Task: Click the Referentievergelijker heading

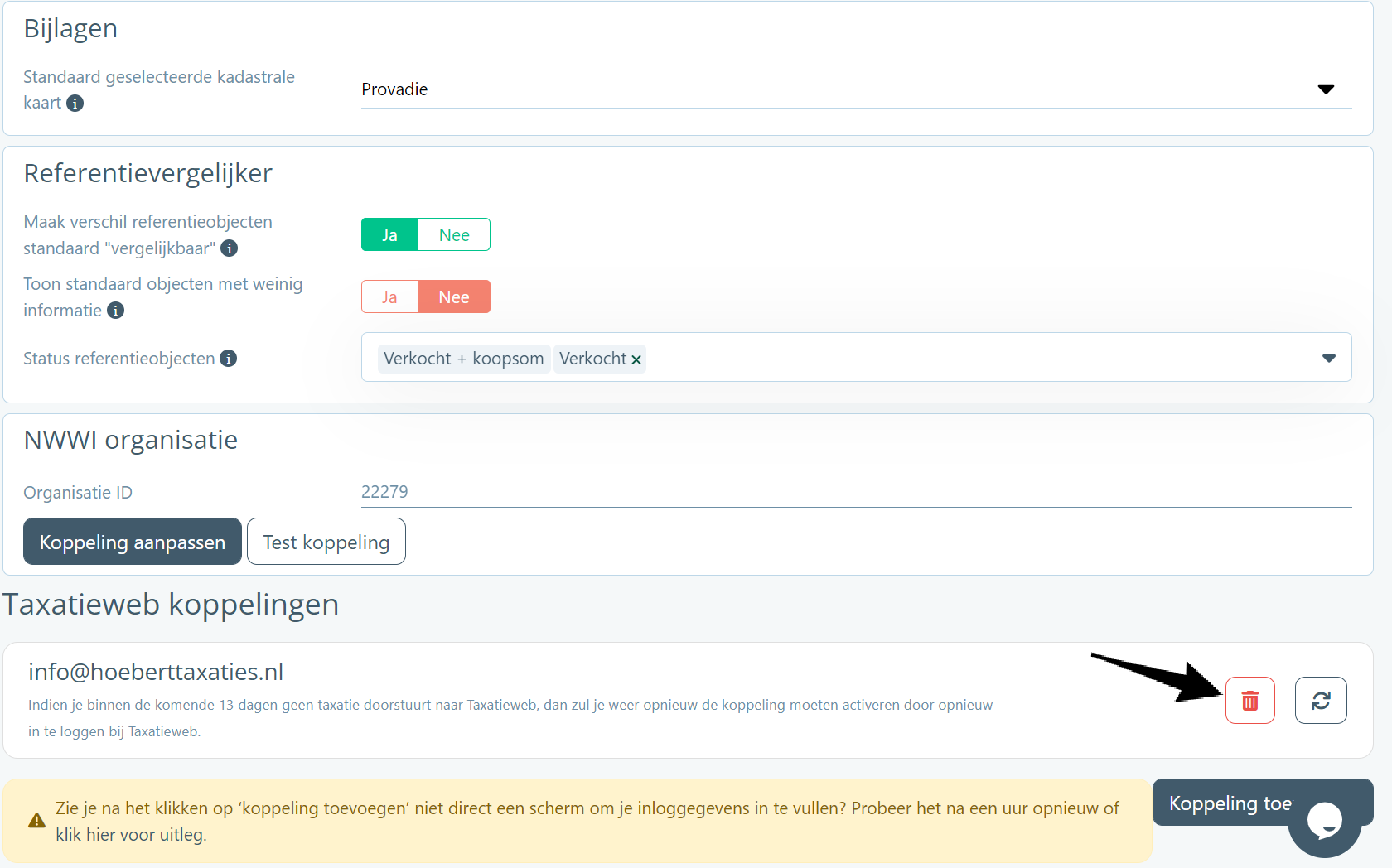Action: (x=147, y=173)
